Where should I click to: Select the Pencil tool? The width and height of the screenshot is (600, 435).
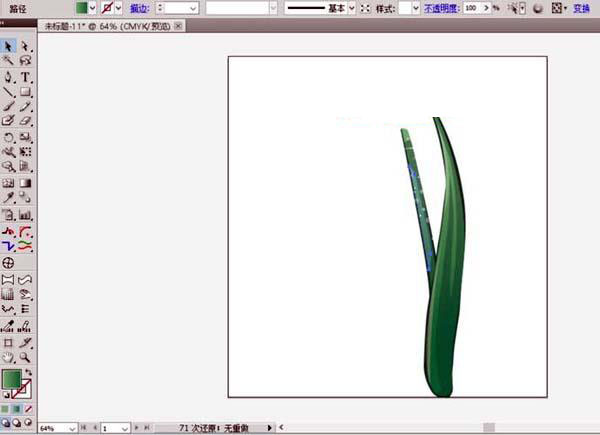(25, 106)
